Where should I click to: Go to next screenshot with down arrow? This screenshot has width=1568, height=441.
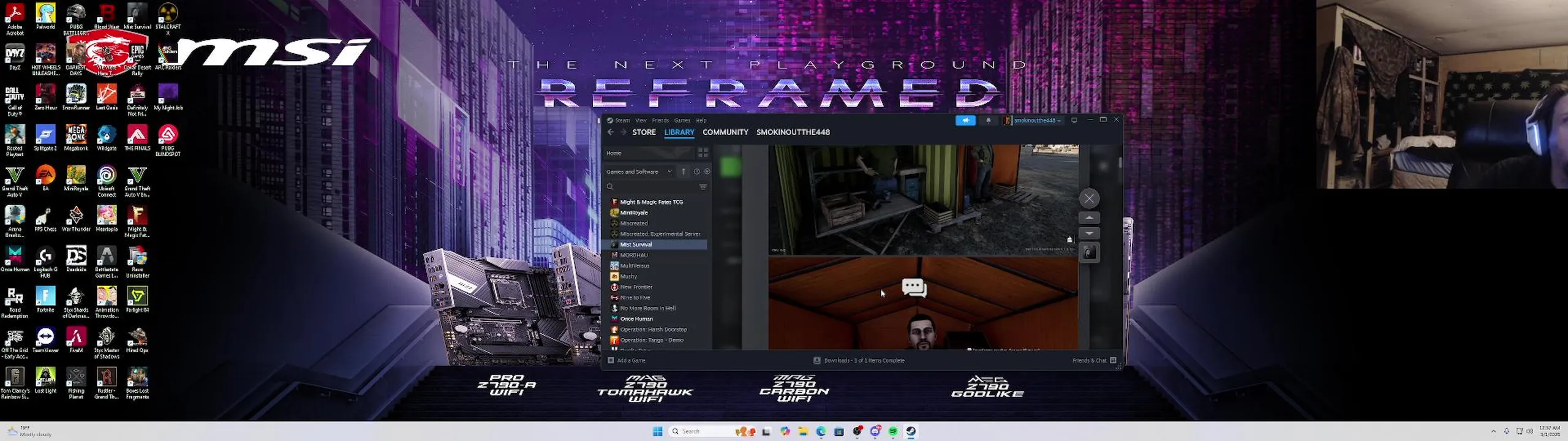[1089, 233]
